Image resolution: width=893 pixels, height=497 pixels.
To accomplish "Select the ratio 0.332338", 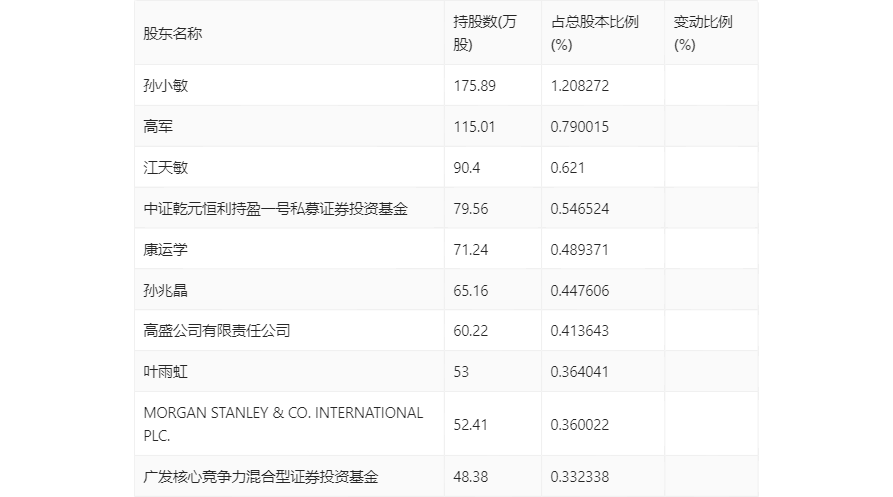I will tap(580, 477).
